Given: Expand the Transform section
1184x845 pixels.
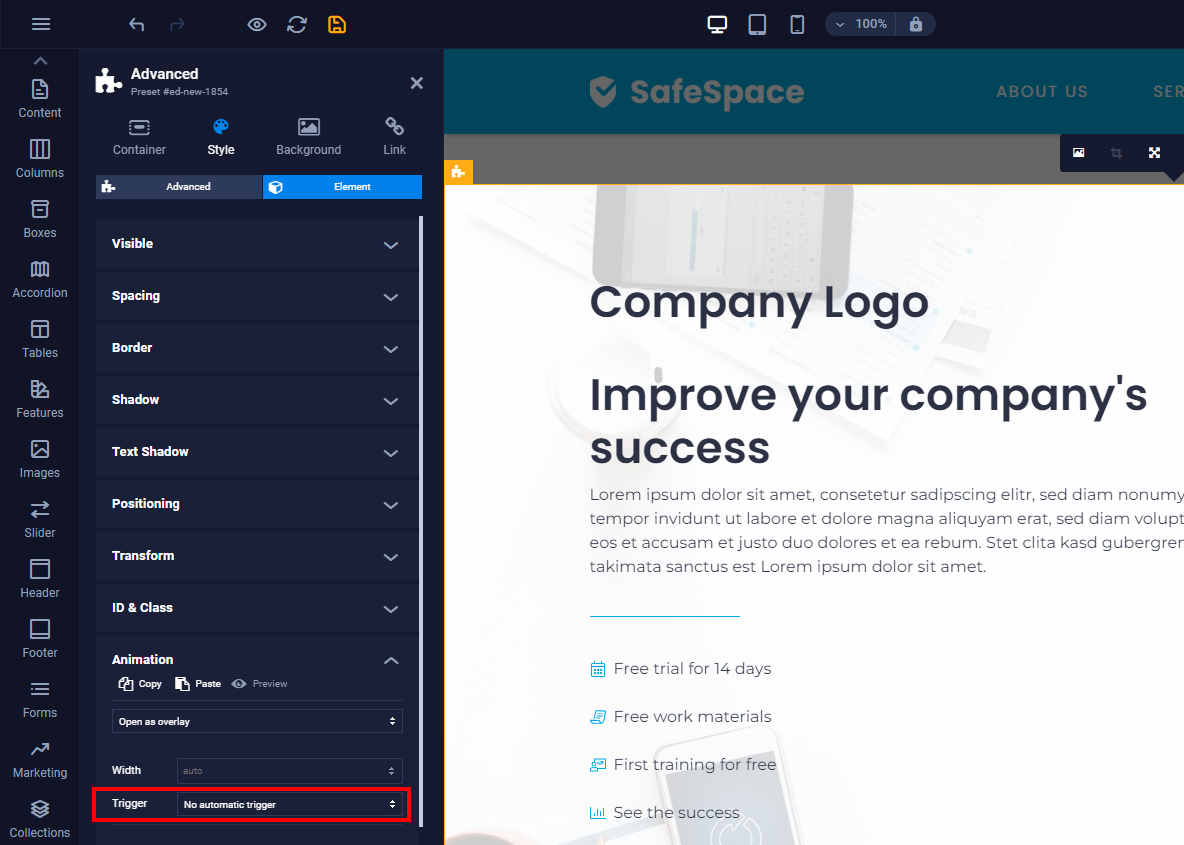Looking at the screenshot, I should click(x=257, y=557).
